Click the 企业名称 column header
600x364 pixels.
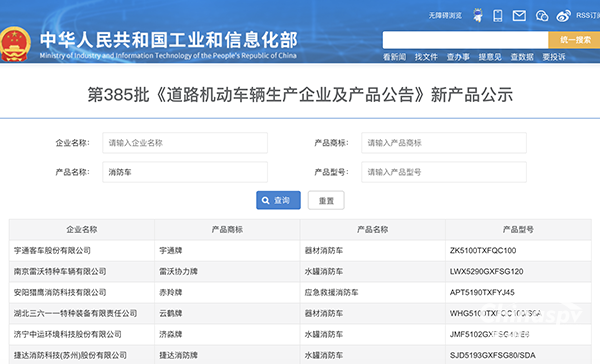click(82, 229)
